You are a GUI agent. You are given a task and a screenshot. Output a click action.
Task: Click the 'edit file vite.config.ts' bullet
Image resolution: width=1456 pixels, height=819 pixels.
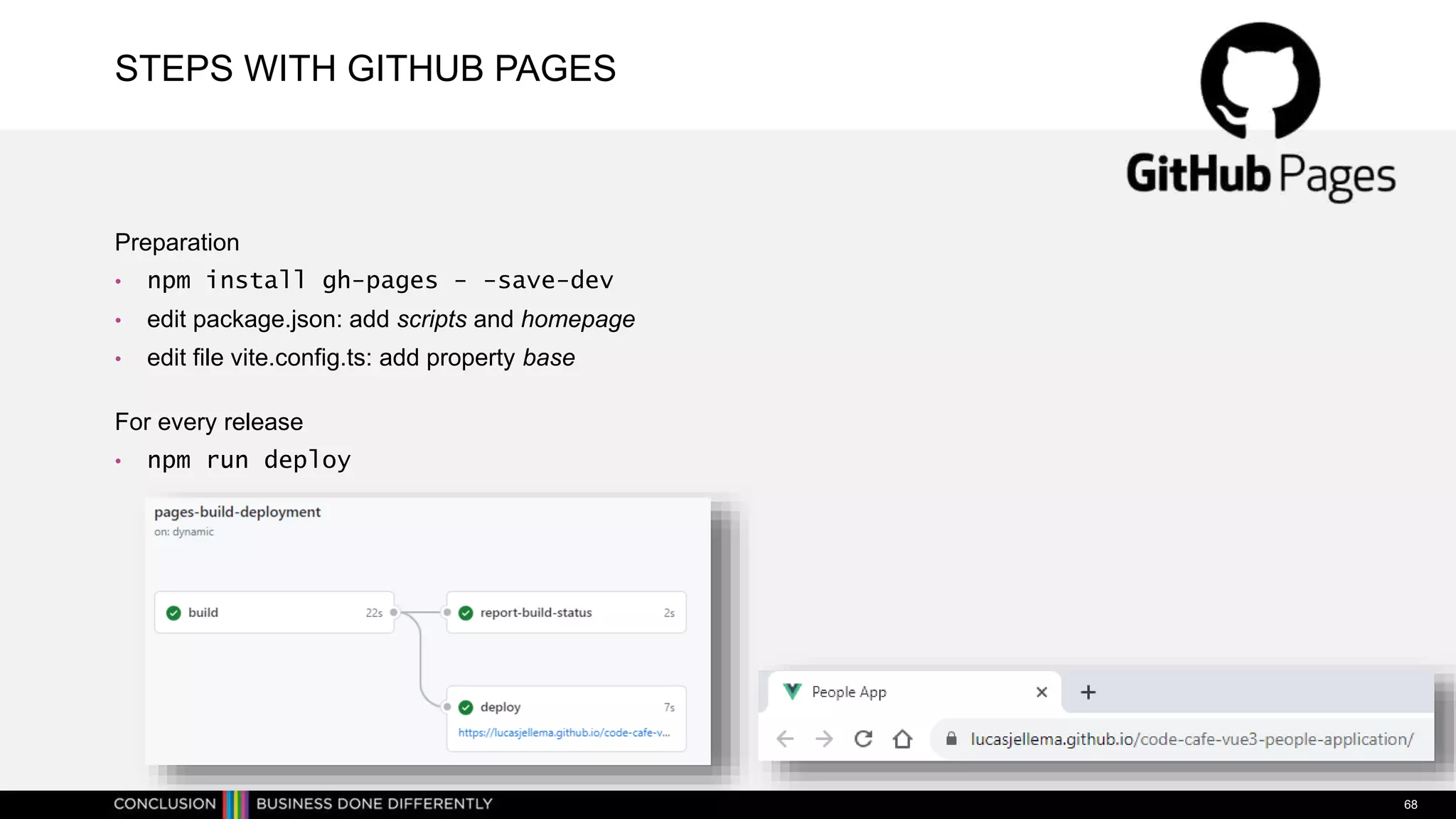[x=360, y=358]
